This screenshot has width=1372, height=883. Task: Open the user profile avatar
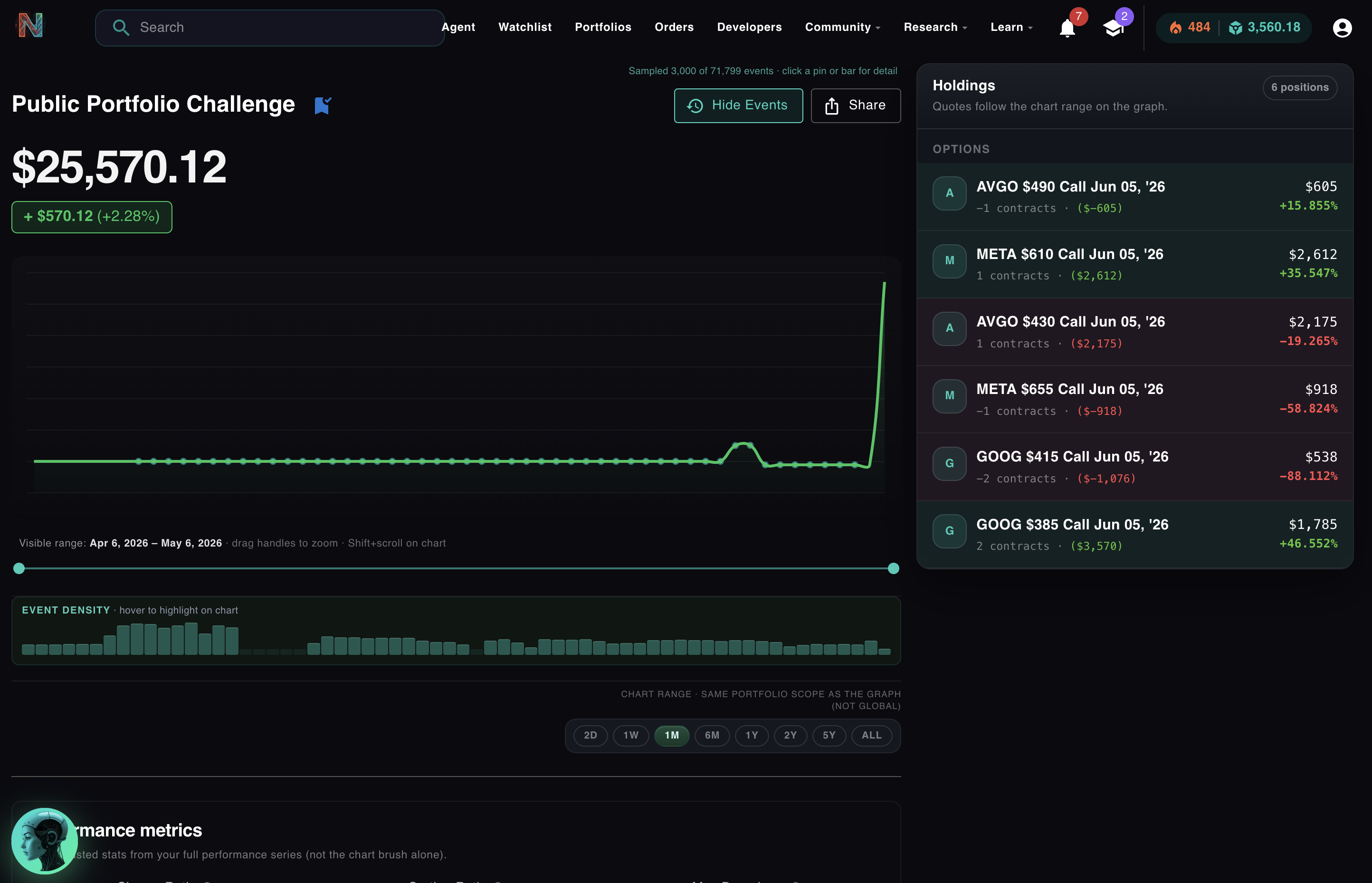tap(1342, 28)
